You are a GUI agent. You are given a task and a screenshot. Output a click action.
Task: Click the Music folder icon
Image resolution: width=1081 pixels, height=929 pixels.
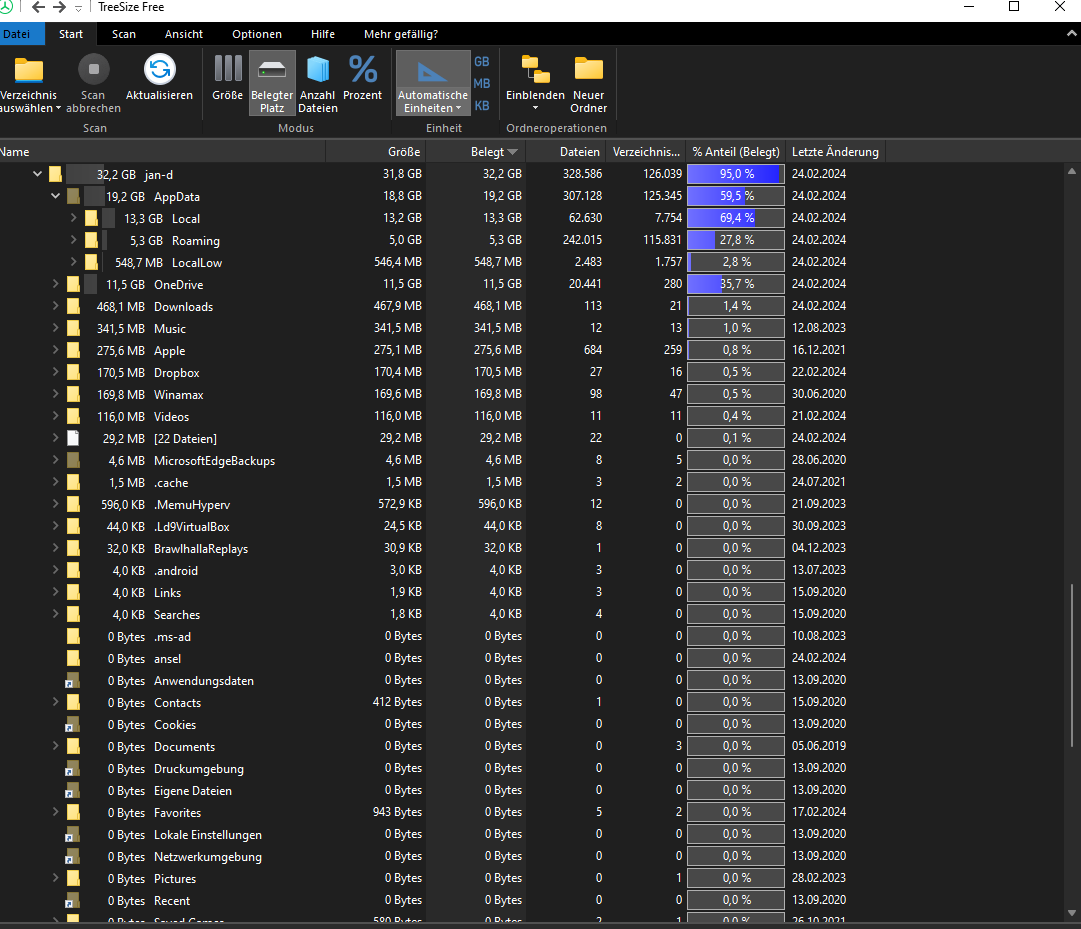pyautogui.click(x=73, y=329)
